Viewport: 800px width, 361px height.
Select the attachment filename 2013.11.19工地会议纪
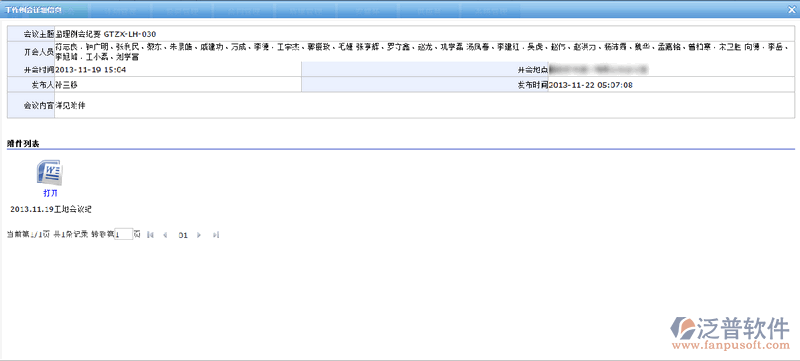tap(51, 209)
